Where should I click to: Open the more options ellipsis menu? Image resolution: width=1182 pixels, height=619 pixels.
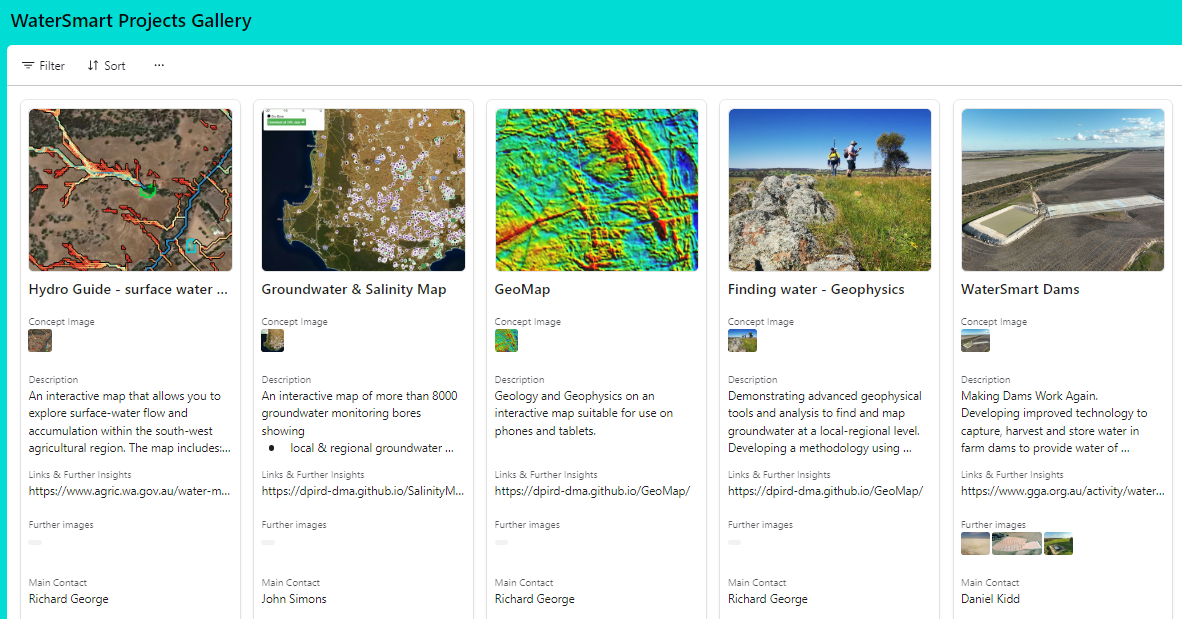[x=159, y=66]
